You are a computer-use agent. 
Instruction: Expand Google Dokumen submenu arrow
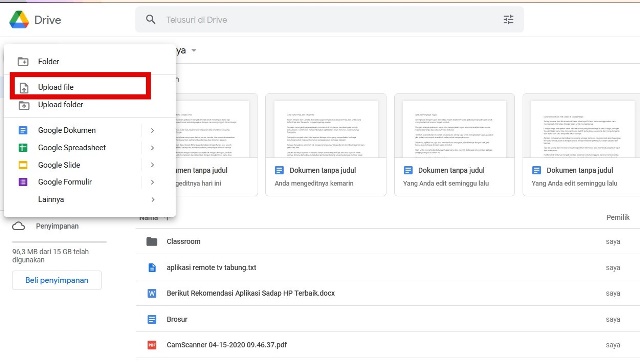pyautogui.click(x=152, y=131)
